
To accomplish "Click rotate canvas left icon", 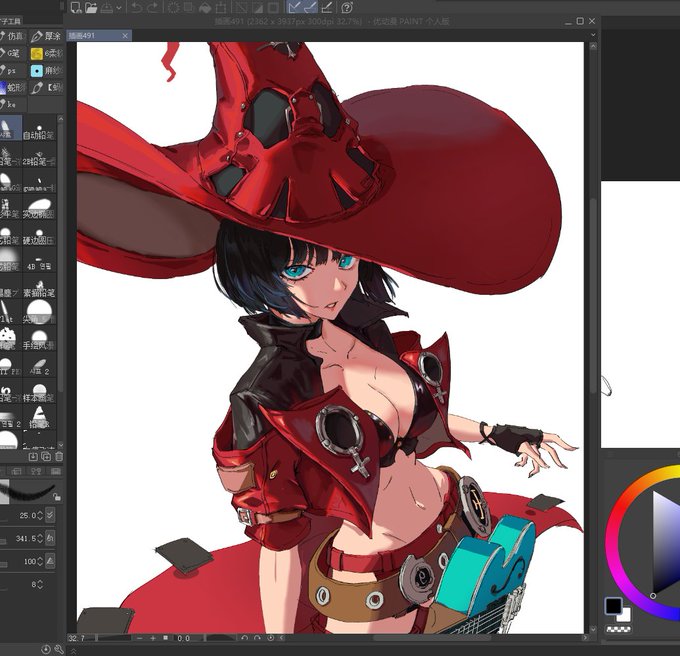I will point(245,638).
